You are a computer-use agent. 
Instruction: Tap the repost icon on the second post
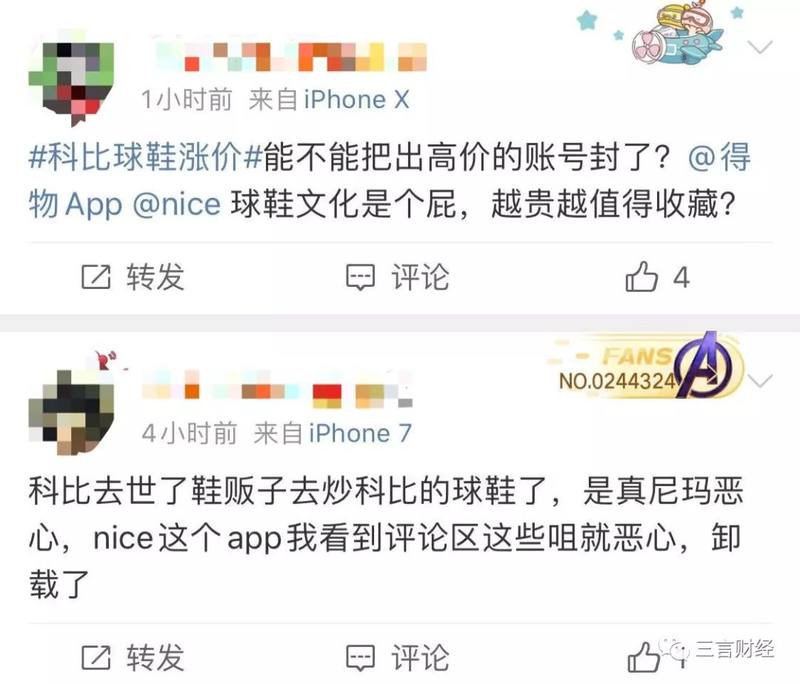[x=96, y=657]
